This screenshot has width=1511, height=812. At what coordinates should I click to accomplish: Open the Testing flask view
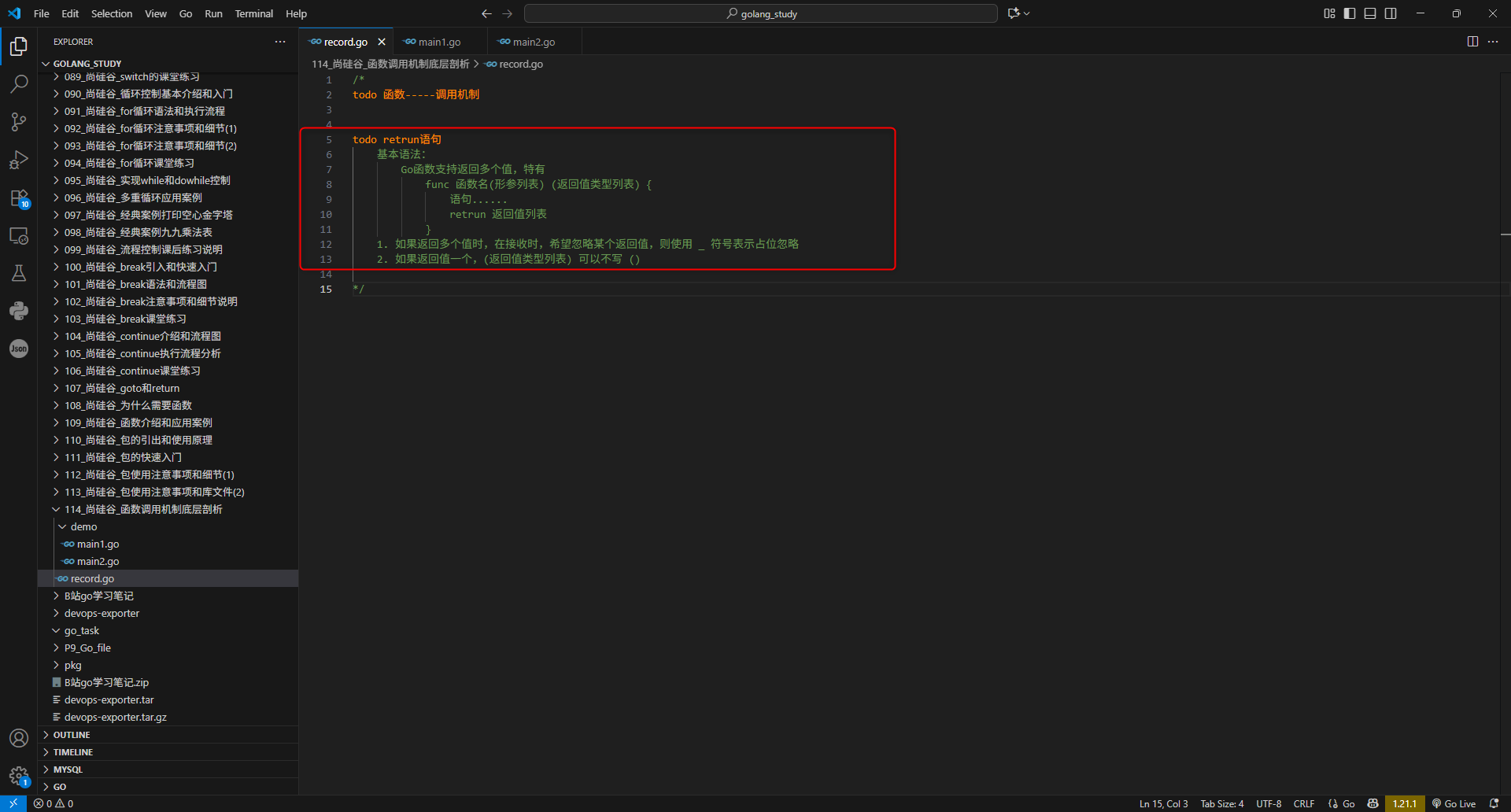[x=19, y=273]
